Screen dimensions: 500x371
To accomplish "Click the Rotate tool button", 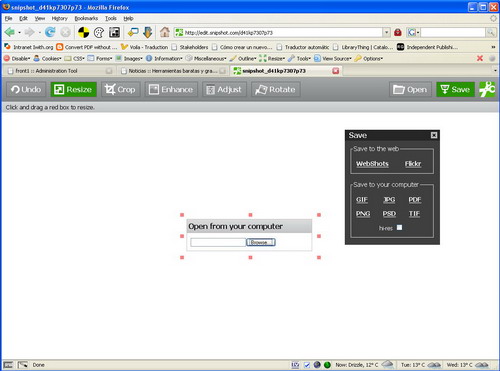I will click(x=276, y=89).
